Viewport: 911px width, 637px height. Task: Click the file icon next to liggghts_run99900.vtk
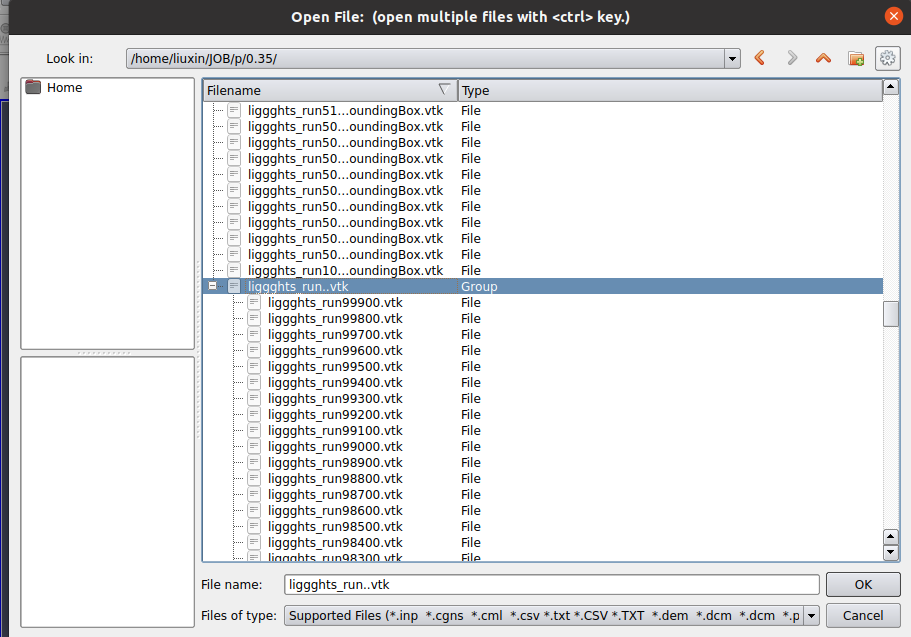pos(254,302)
